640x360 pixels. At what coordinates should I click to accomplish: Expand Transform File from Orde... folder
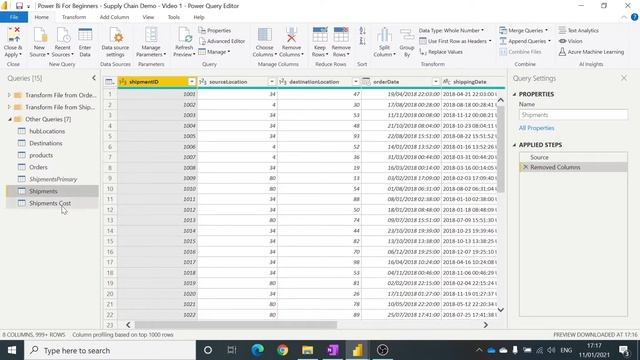click(9, 95)
